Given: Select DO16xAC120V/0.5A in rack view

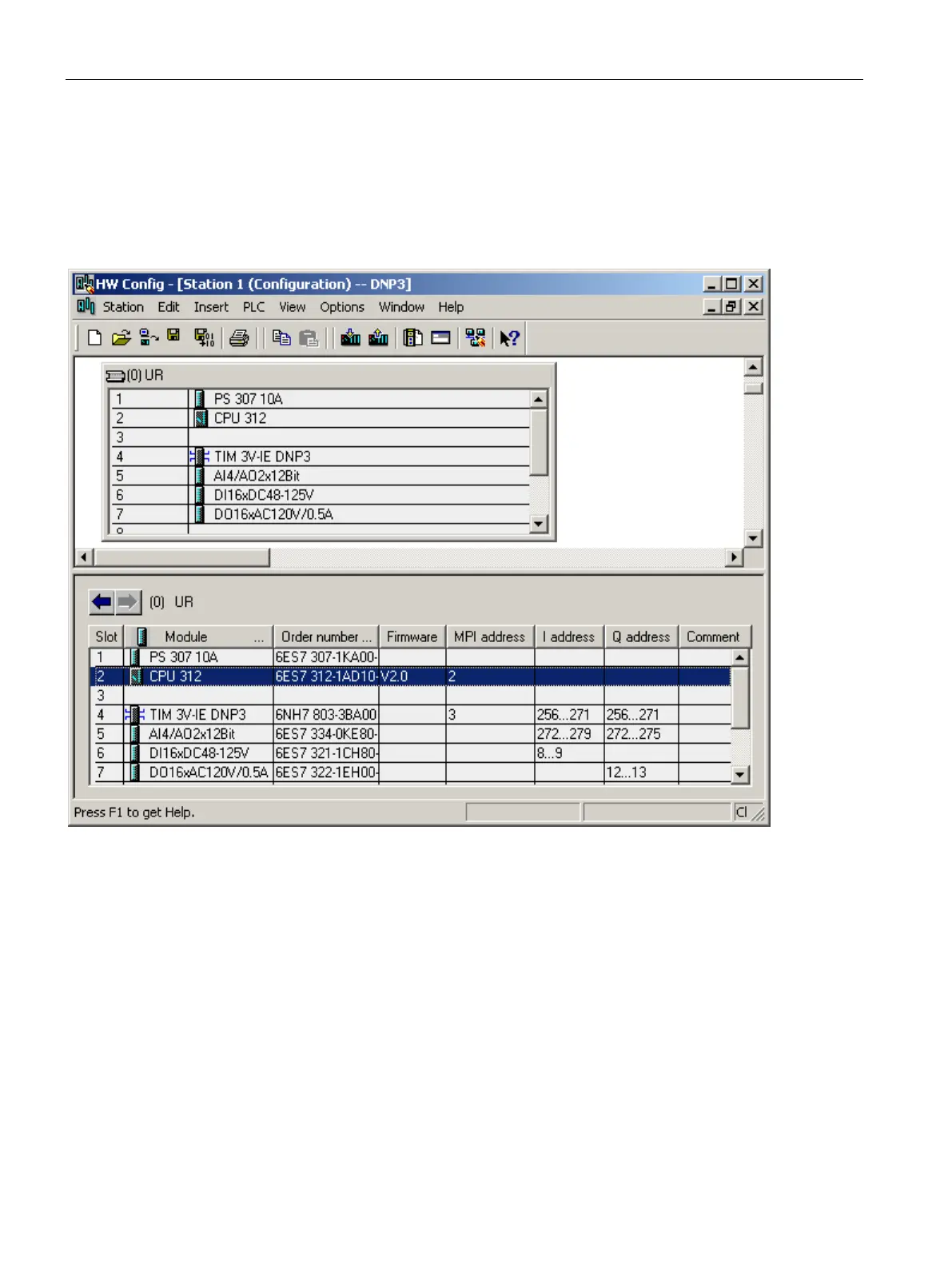Looking at the screenshot, I should click(x=273, y=514).
